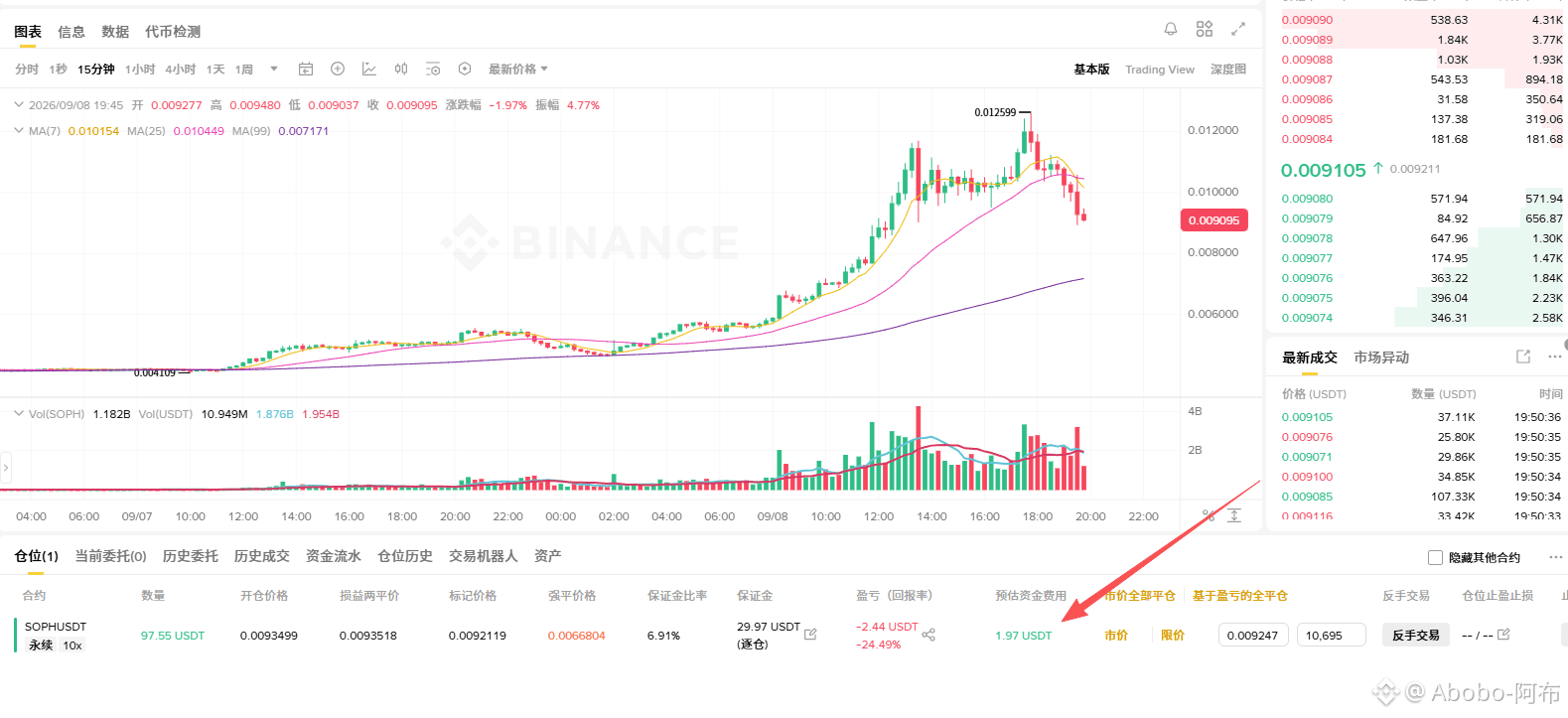Open the 最新价格 price type dropdown
This screenshot has height=718, width=1568.
click(517, 70)
